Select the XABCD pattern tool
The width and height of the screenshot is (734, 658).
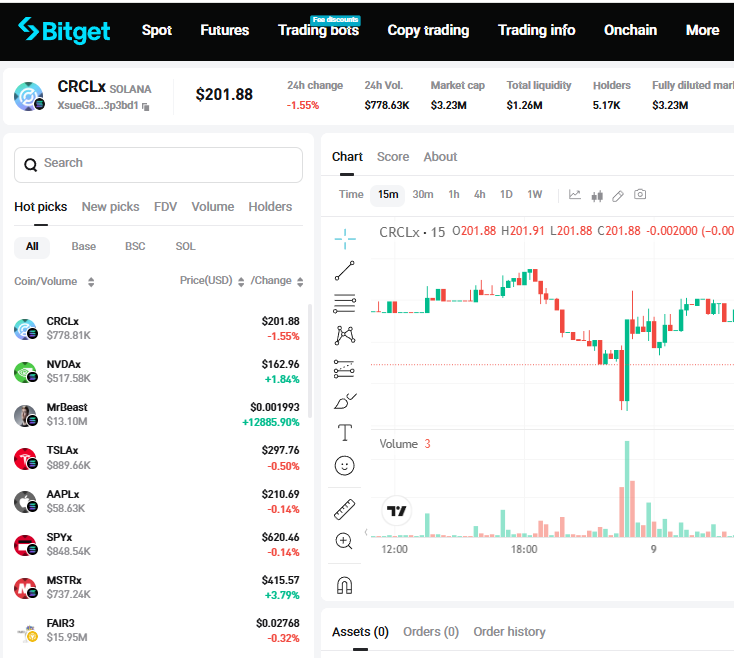pos(345,335)
